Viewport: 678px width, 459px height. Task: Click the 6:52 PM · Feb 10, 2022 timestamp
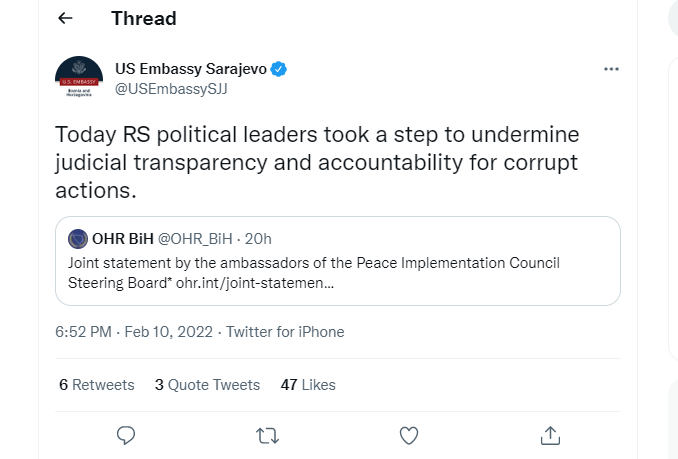coord(136,332)
